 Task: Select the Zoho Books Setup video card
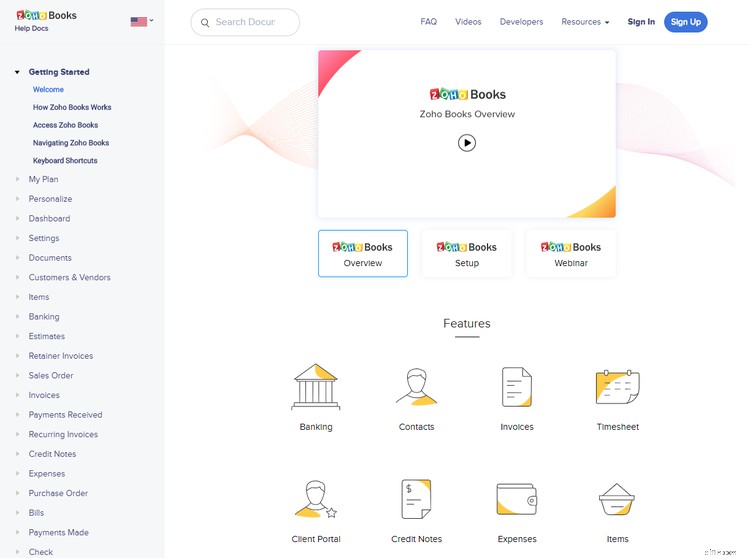pyautogui.click(x=467, y=253)
